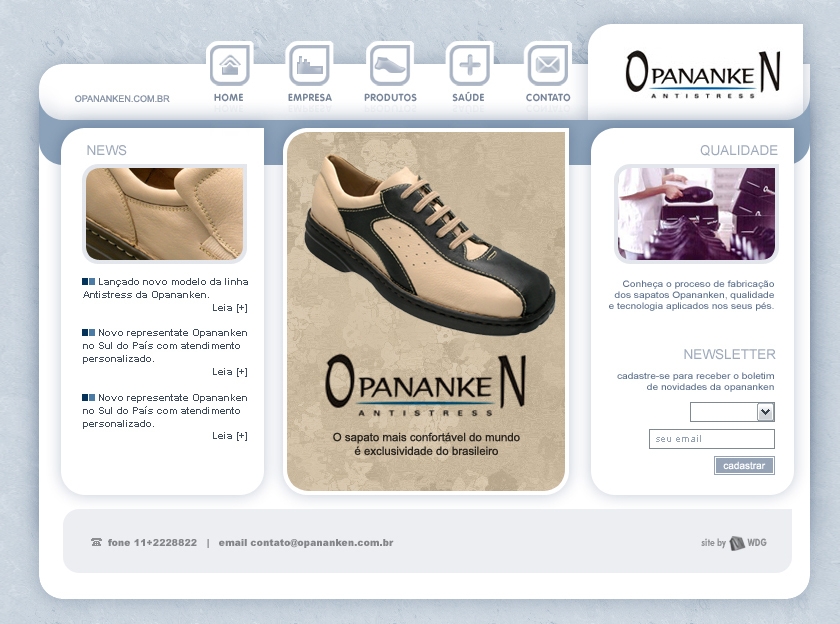
Task: Read last Novo representate Opananken item Leia [+]
Action: point(230,436)
